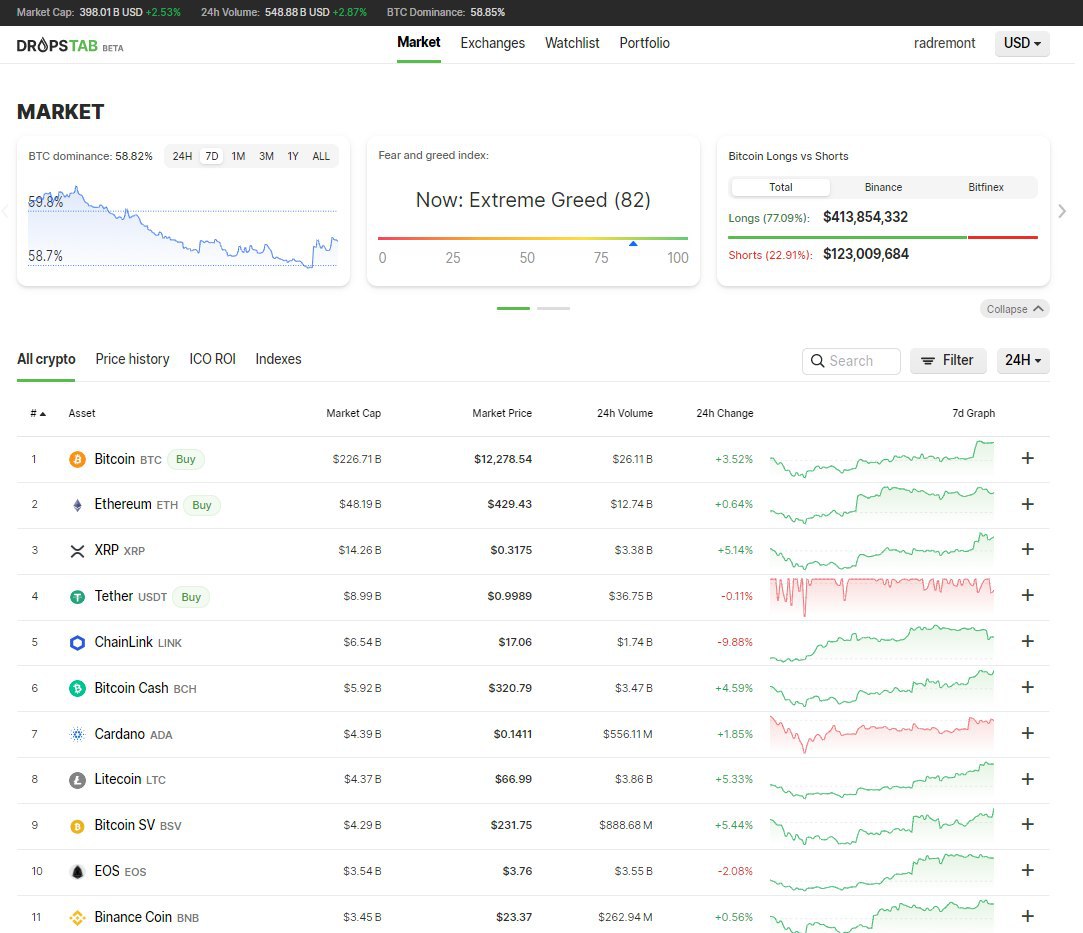Add Tether using its plus icon
The width and height of the screenshot is (1083, 933).
(1028, 595)
